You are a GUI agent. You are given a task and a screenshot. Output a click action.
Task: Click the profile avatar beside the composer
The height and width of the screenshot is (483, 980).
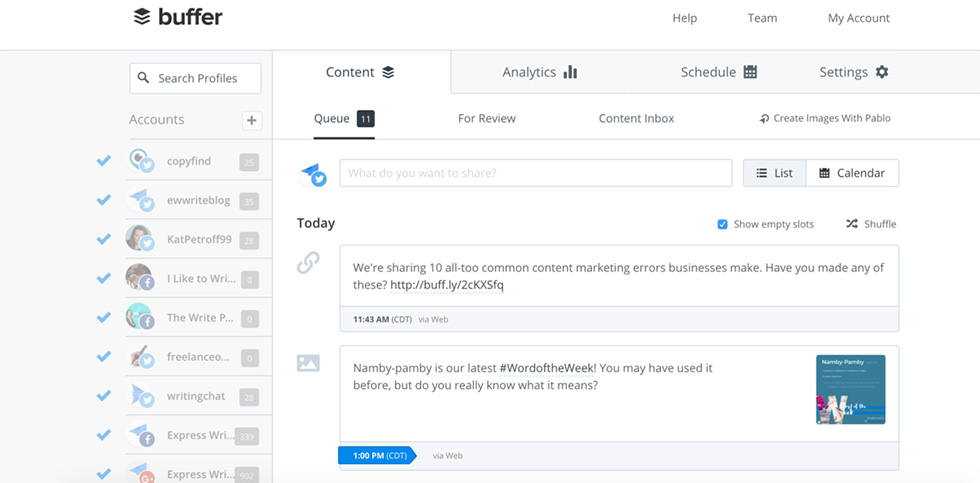click(x=313, y=174)
